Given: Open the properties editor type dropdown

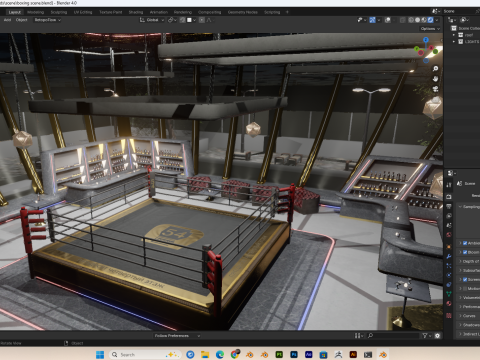Looking at the screenshot, I should (452, 173).
